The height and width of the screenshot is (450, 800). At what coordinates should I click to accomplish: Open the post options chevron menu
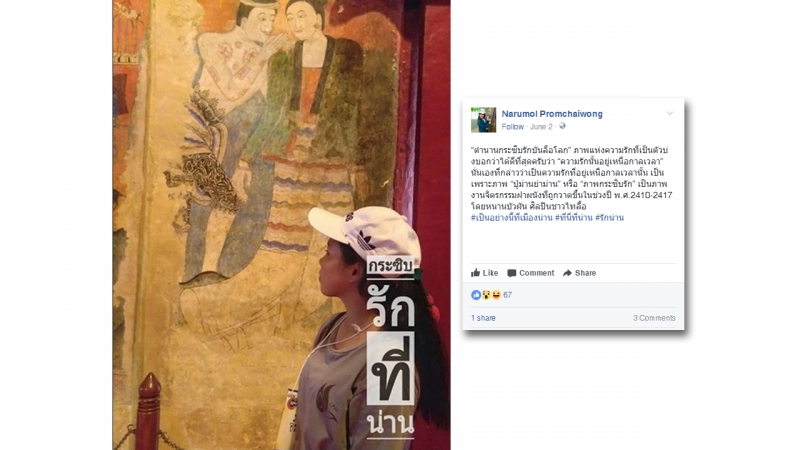670,113
